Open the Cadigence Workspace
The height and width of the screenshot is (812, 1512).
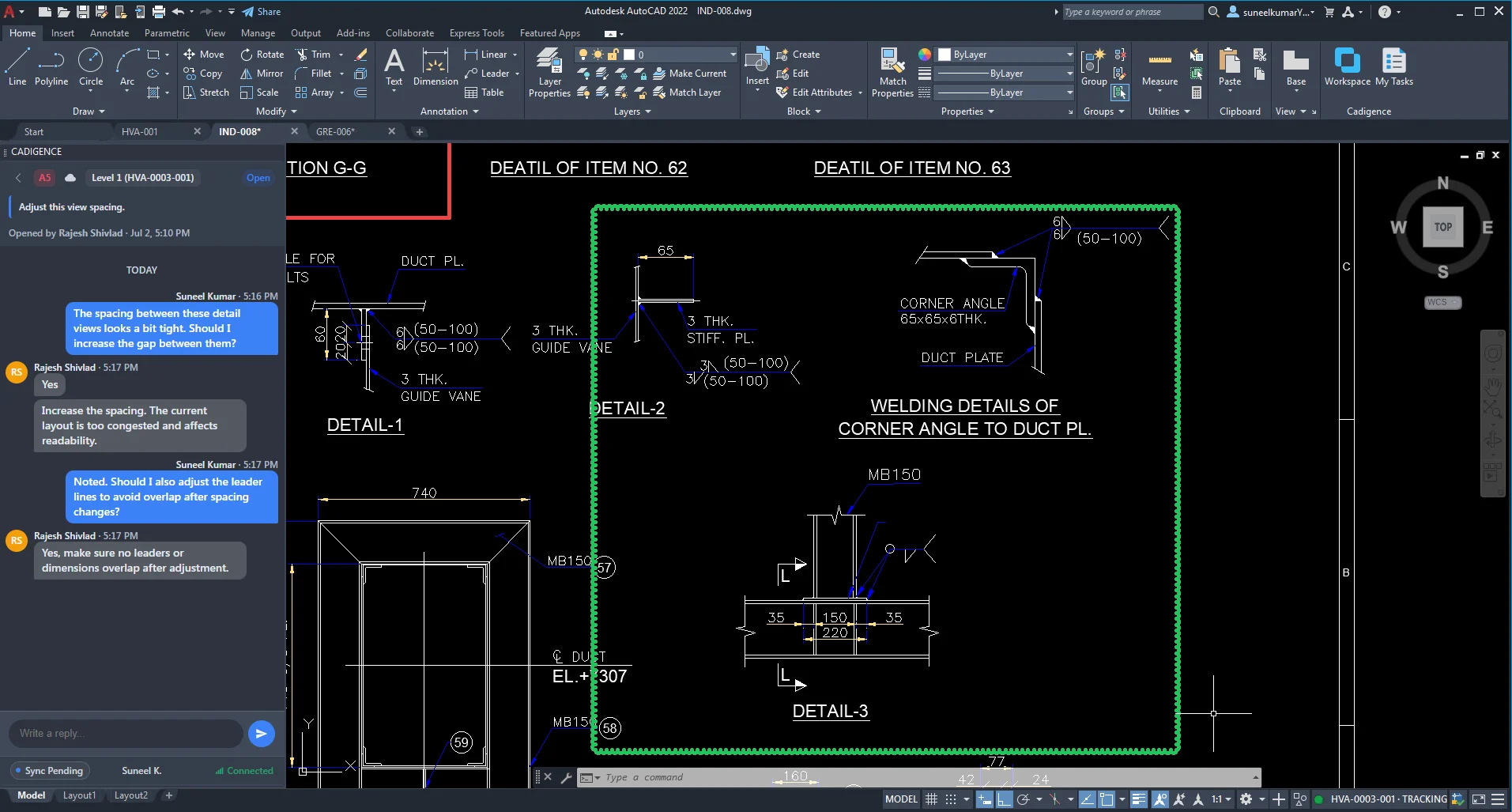pyautogui.click(x=1347, y=67)
